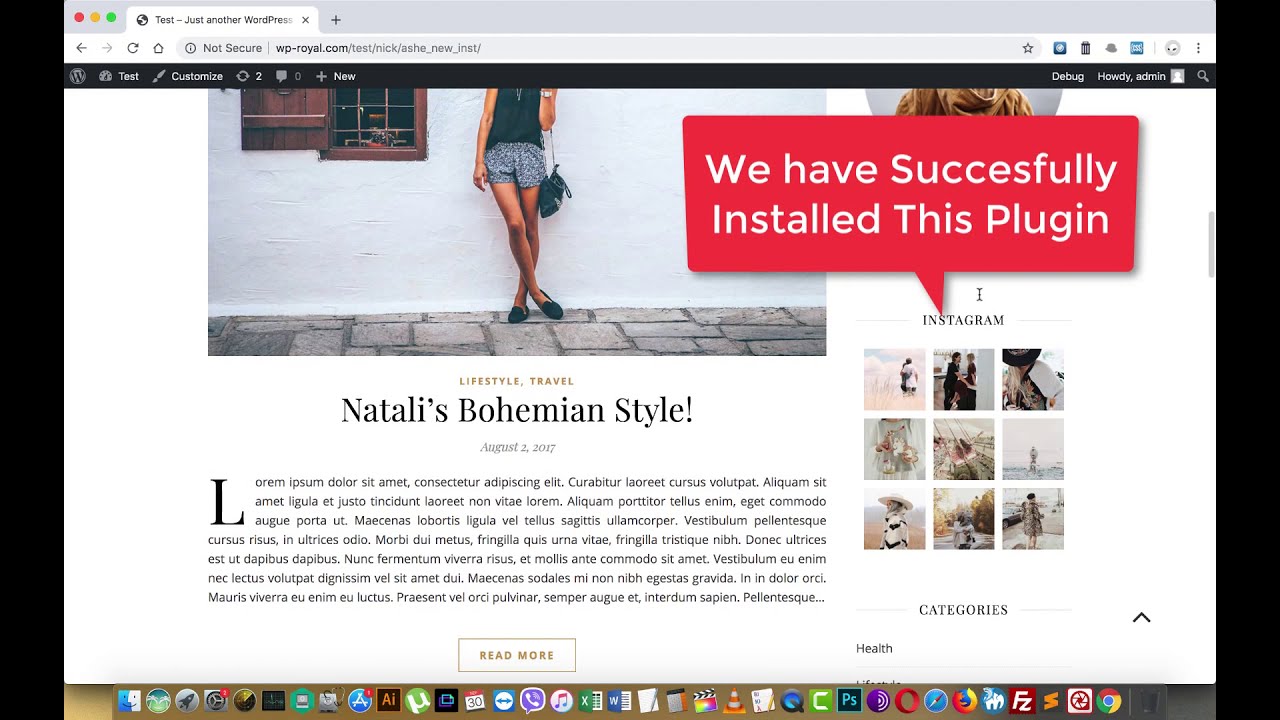Bookmark this page with the star
The width and height of the screenshot is (1280, 720).
(1027, 48)
